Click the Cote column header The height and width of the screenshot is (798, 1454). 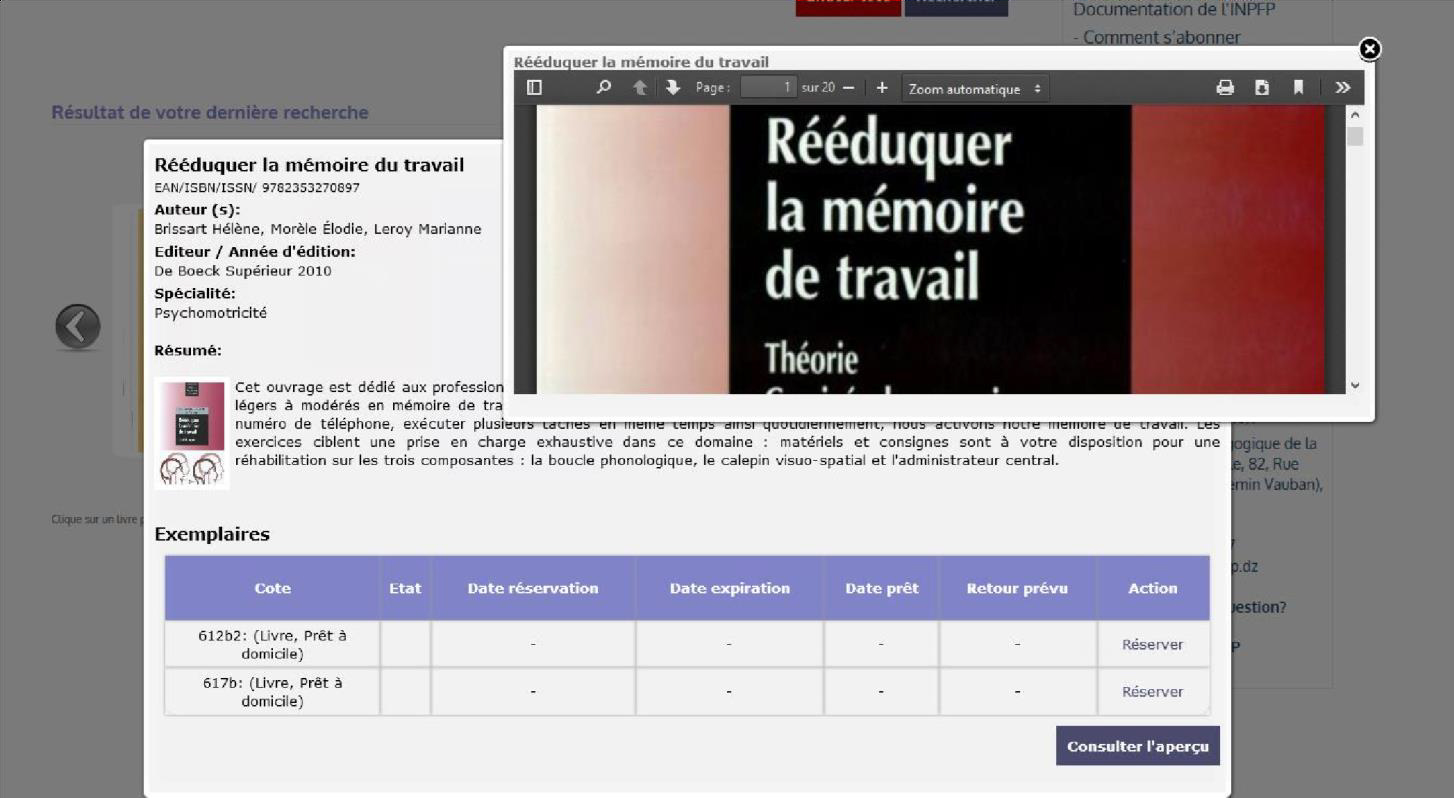point(272,588)
